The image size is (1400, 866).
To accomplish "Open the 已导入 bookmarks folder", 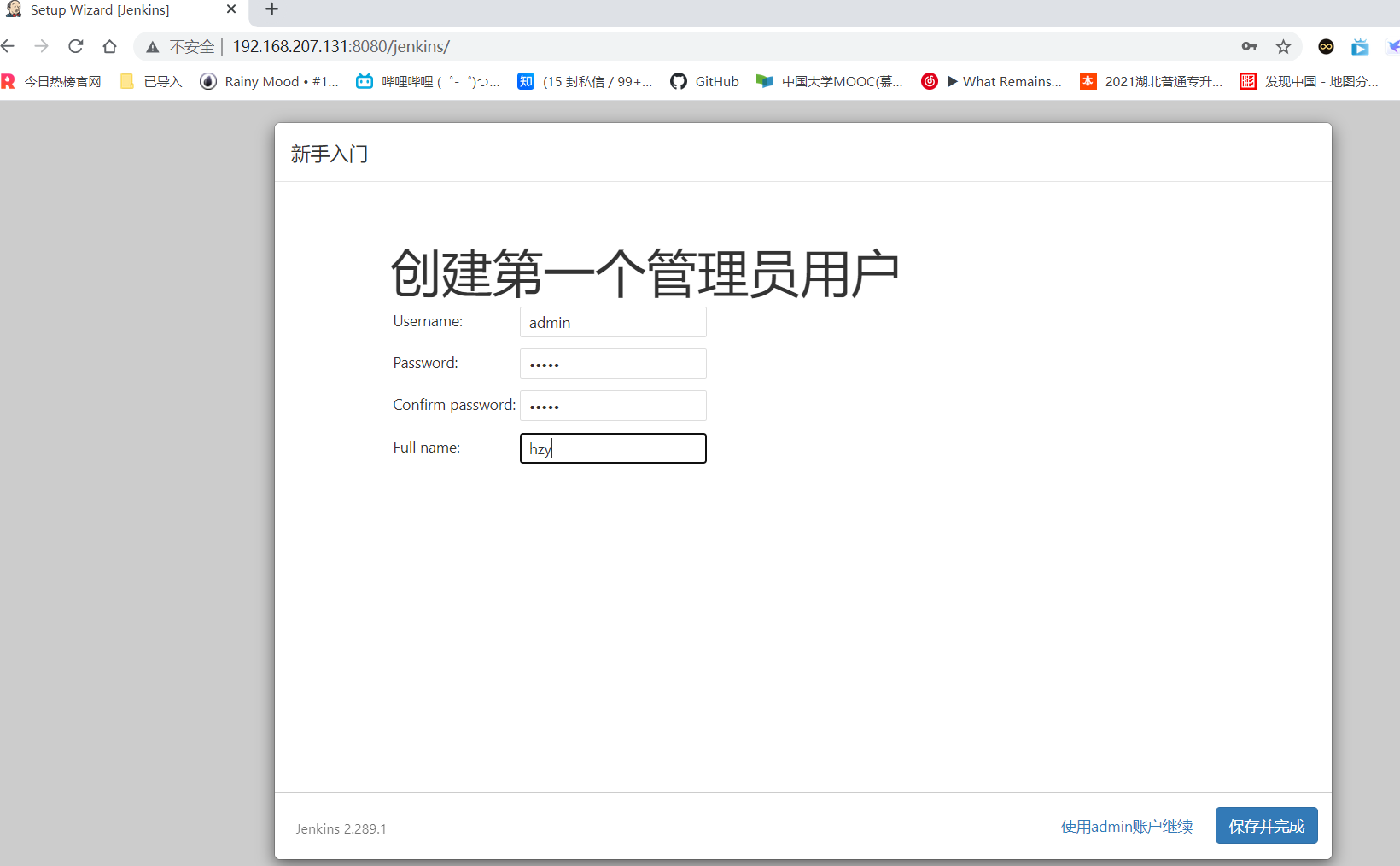I will coord(152,81).
